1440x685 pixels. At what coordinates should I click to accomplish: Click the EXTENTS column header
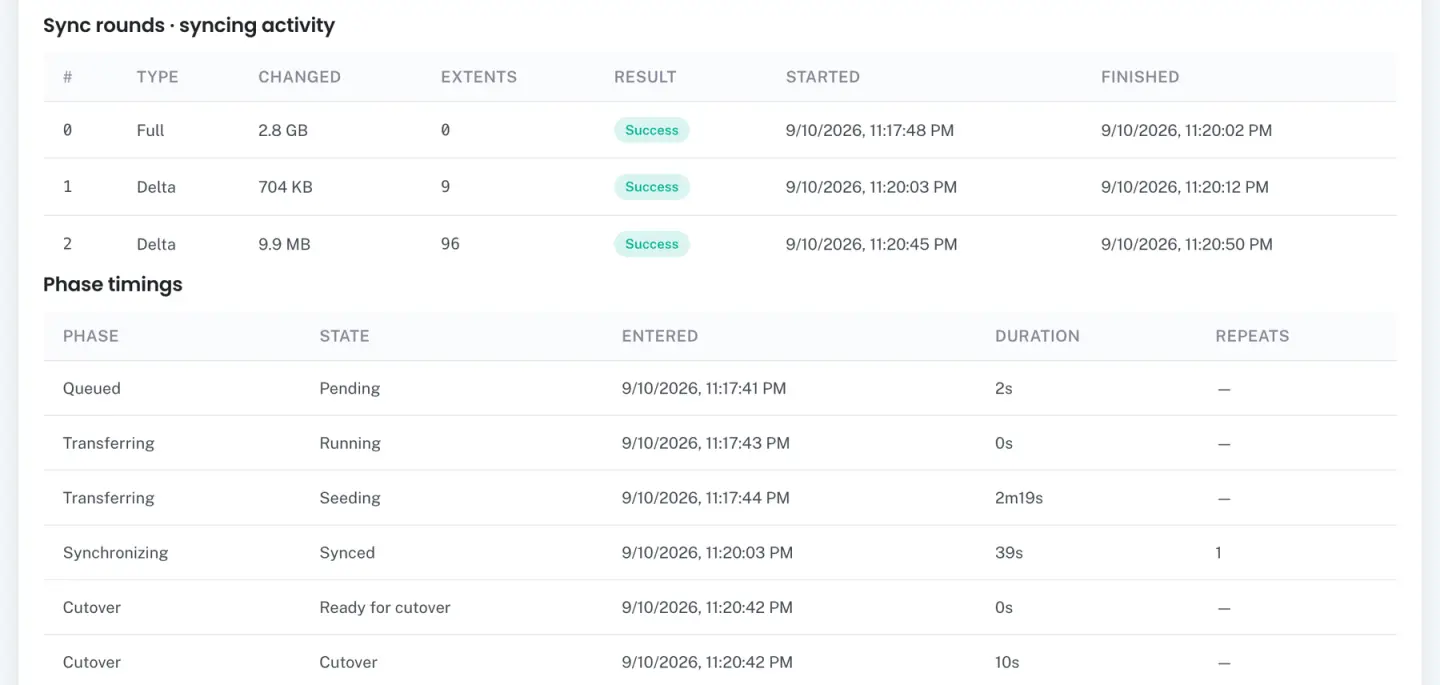479,77
